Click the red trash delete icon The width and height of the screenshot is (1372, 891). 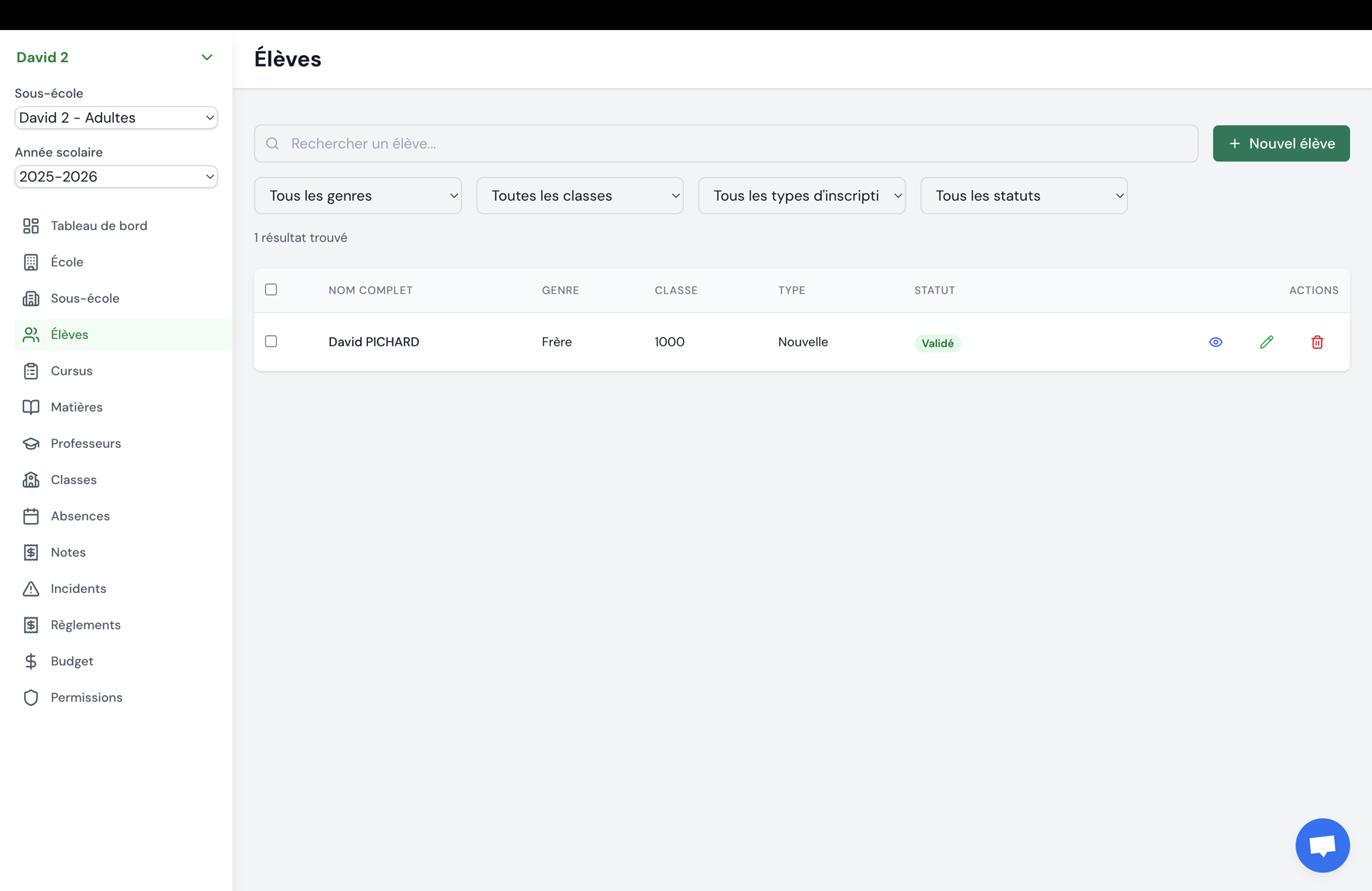1317,342
